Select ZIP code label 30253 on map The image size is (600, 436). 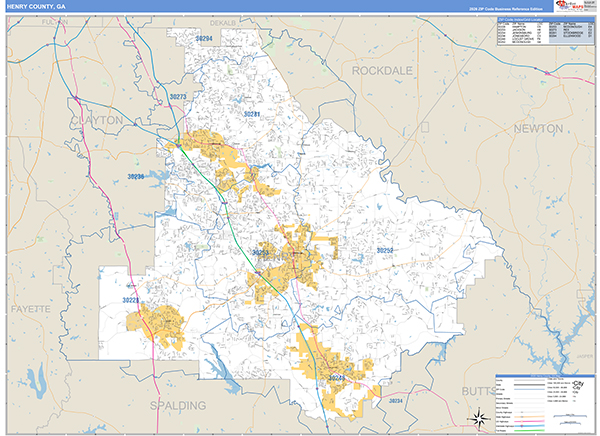260,252
